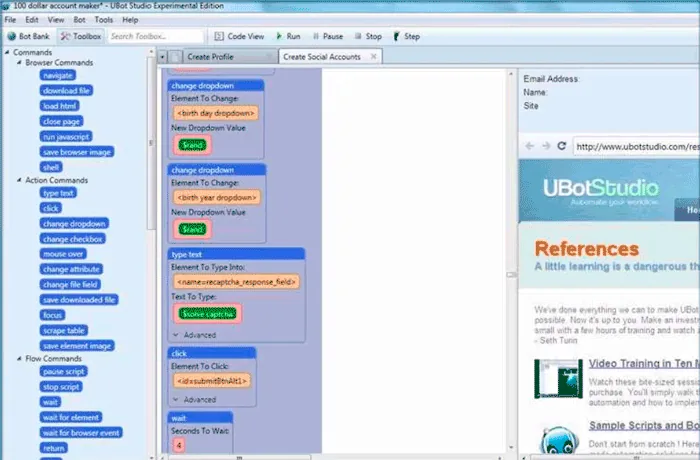The width and height of the screenshot is (700, 460).
Task: Collapse the Action Commands group
Action: coord(19,180)
